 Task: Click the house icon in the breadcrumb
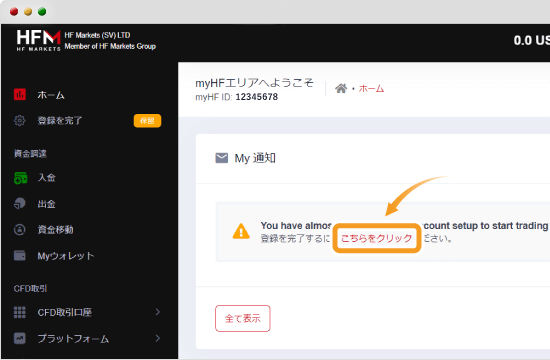pos(341,88)
